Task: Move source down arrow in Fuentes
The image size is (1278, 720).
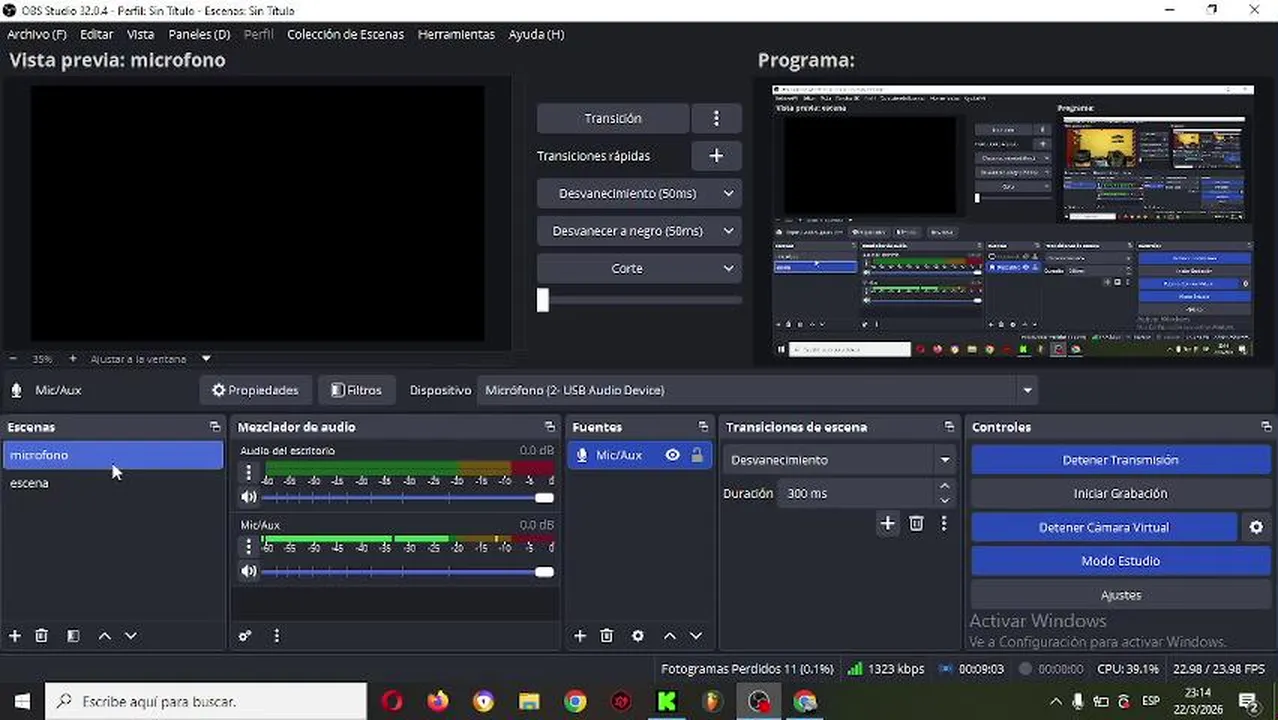Action: click(x=696, y=636)
